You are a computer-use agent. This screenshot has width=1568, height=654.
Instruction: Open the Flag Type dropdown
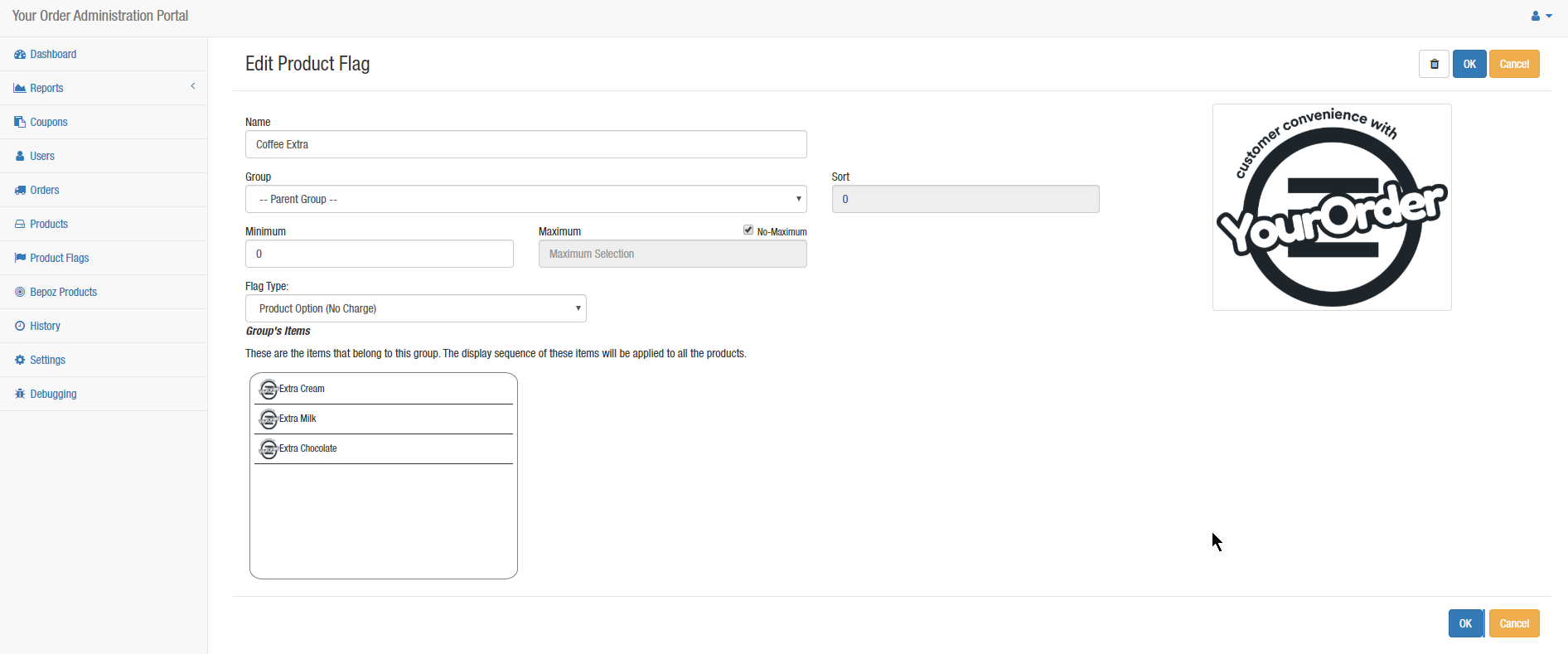415,308
